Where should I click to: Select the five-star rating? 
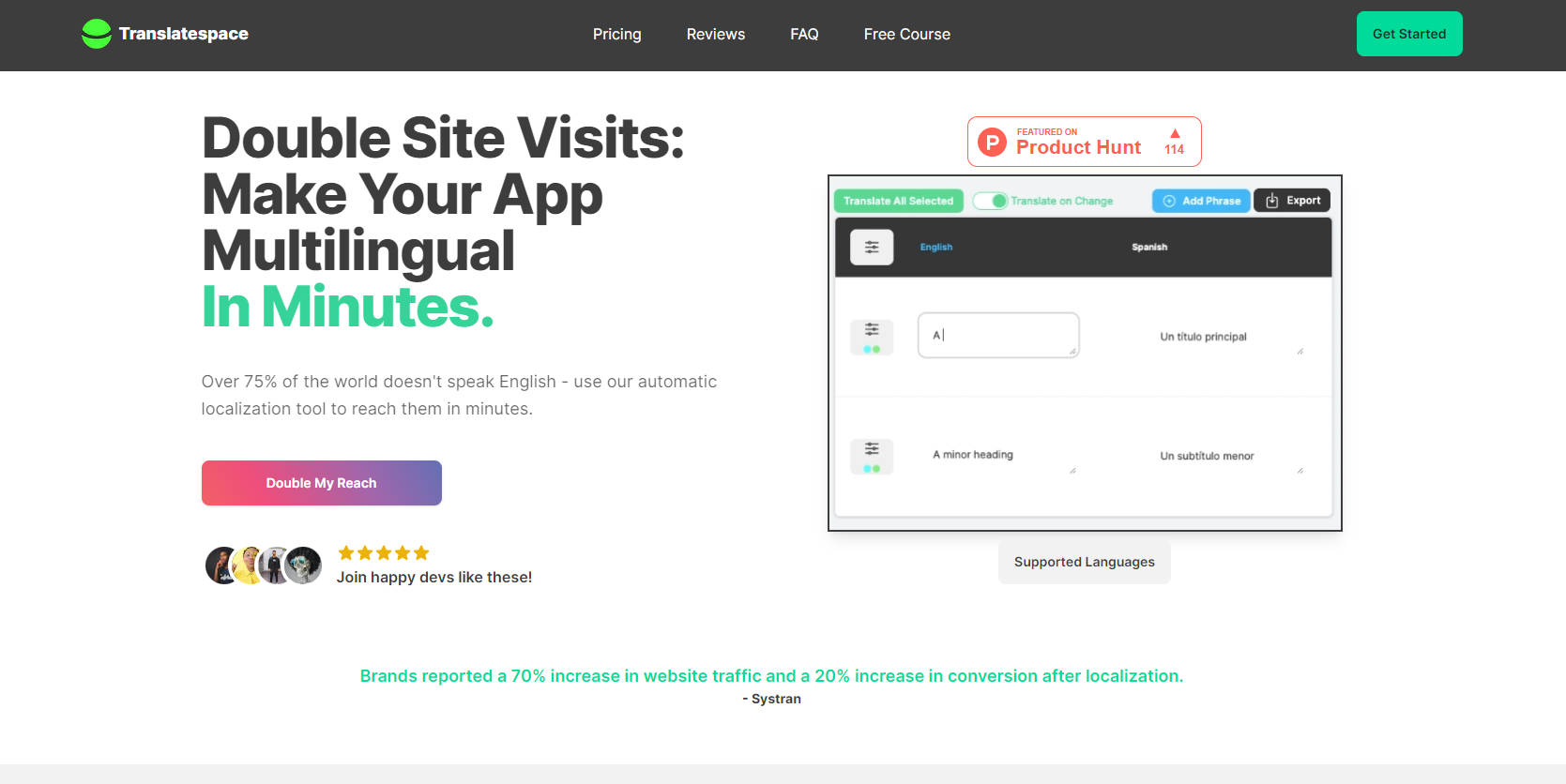pos(383,553)
